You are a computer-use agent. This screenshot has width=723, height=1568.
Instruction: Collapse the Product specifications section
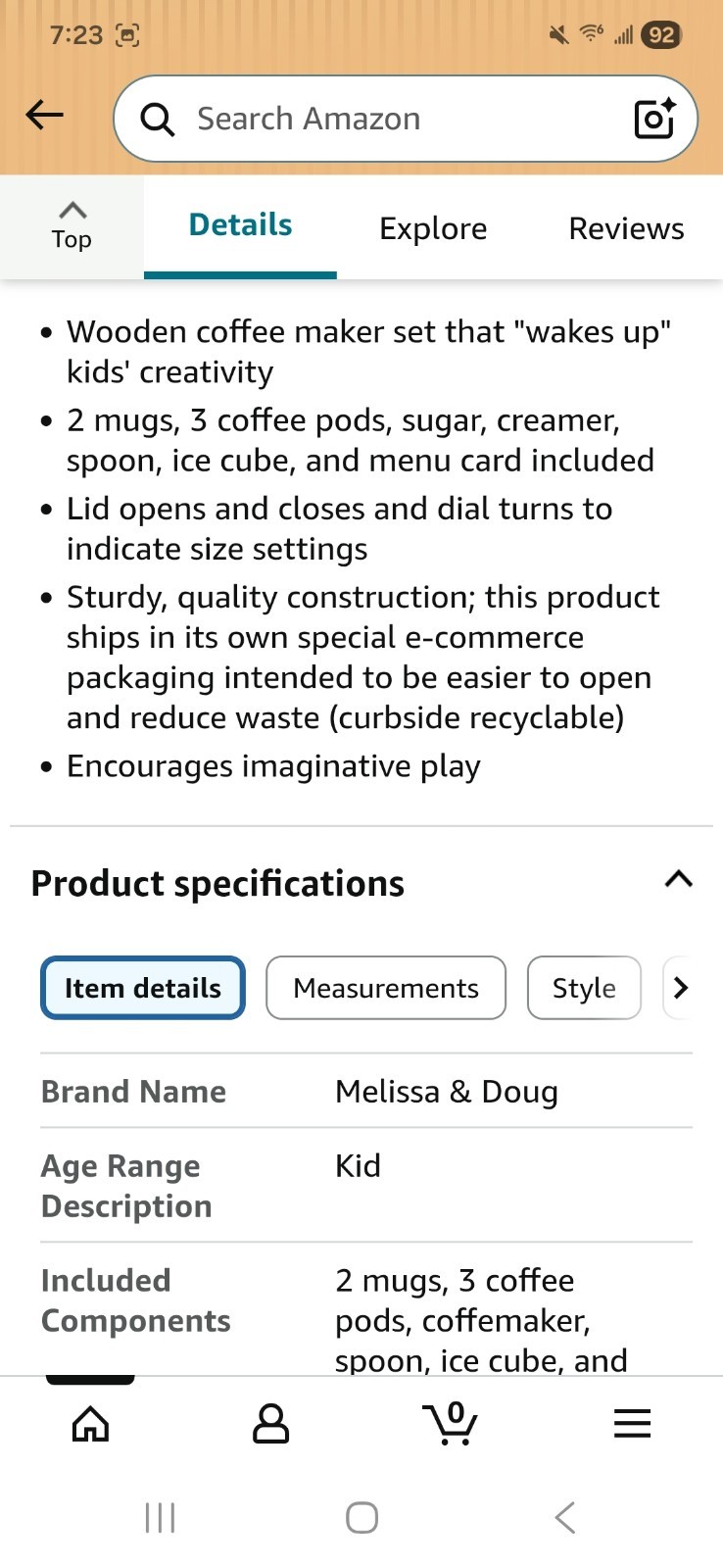pyautogui.click(x=678, y=879)
